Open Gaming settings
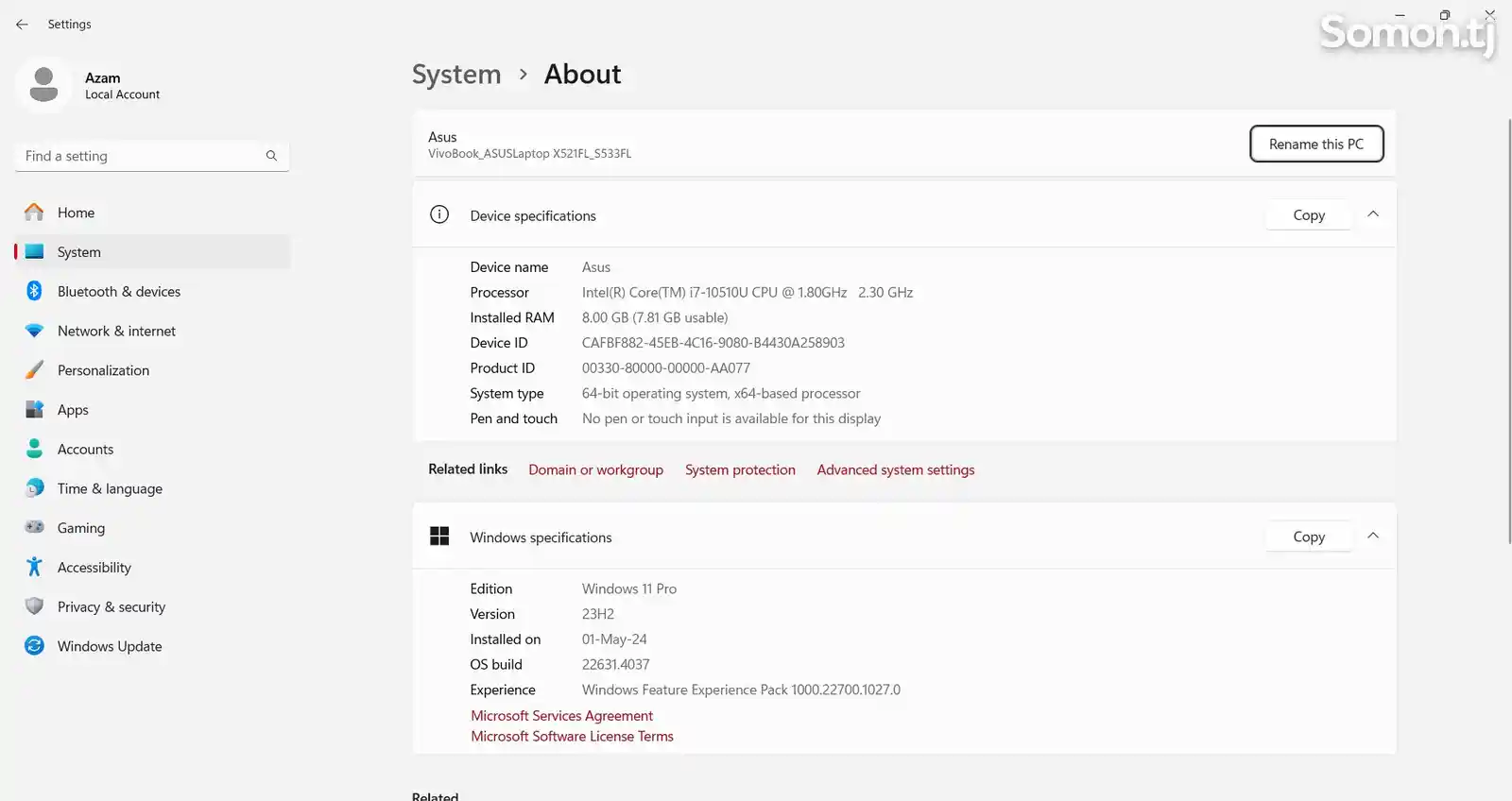The height and width of the screenshot is (801, 1512). pos(152,528)
